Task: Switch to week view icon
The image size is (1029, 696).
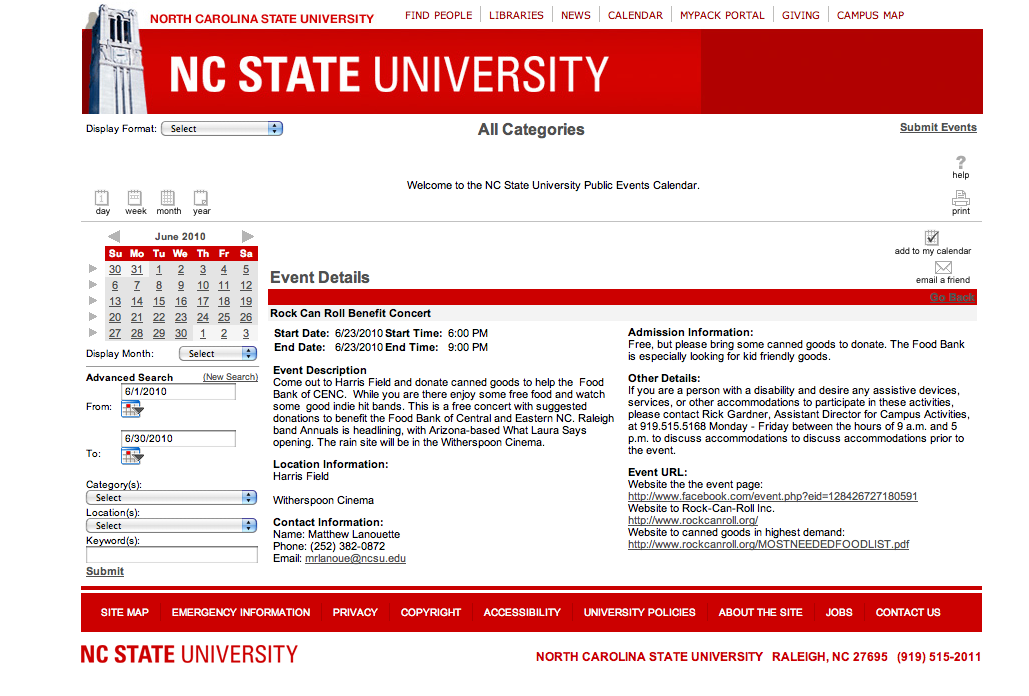Action: (x=135, y=197)
